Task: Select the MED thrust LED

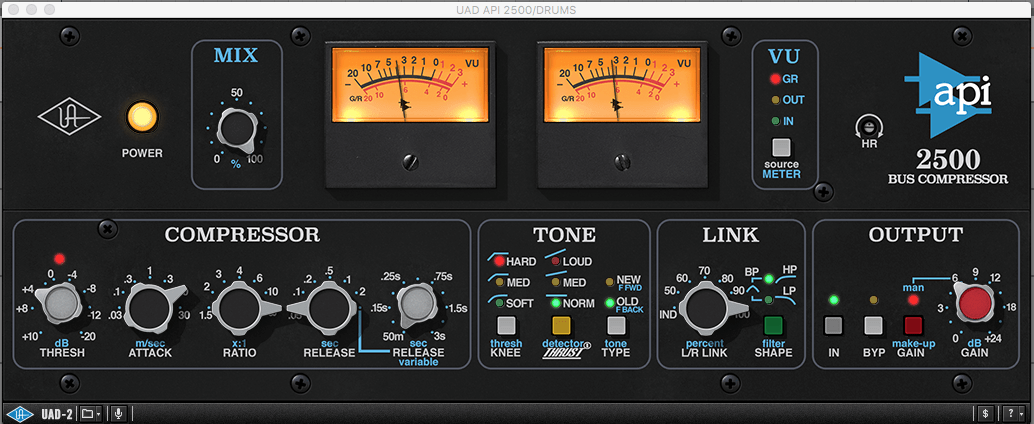Action: click(556, 282)
